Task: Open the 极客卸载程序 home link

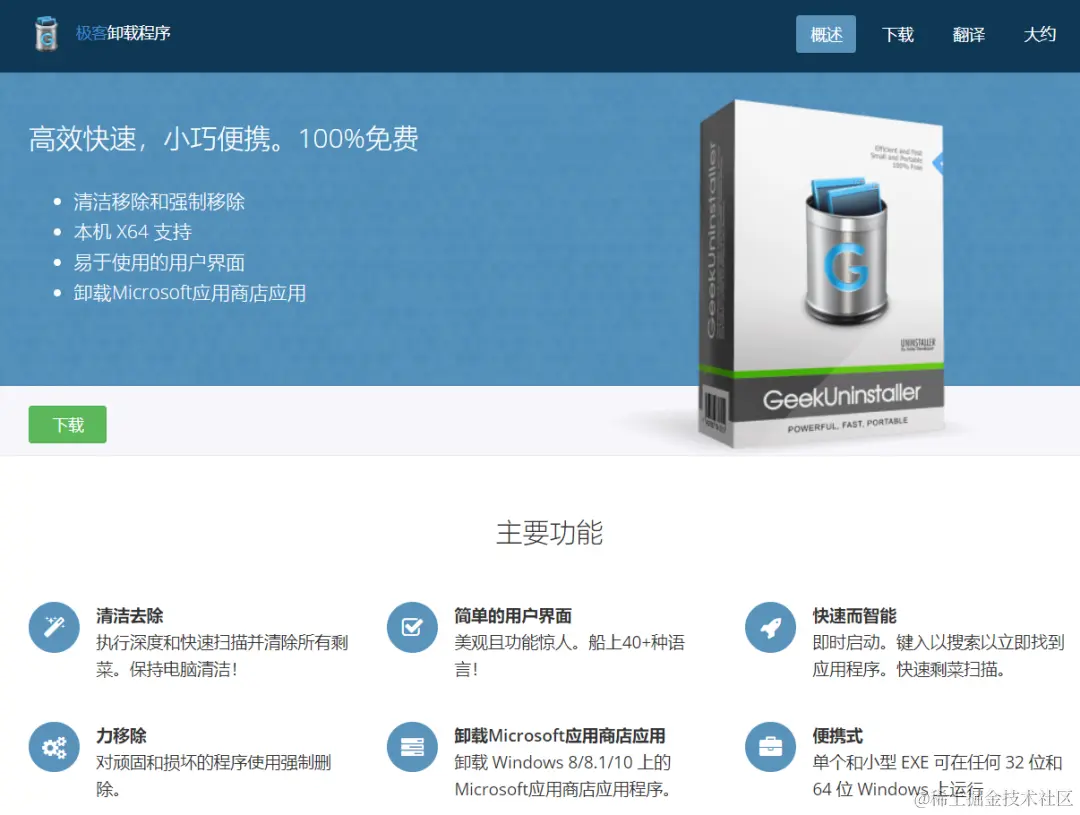Action: point(123,33)
